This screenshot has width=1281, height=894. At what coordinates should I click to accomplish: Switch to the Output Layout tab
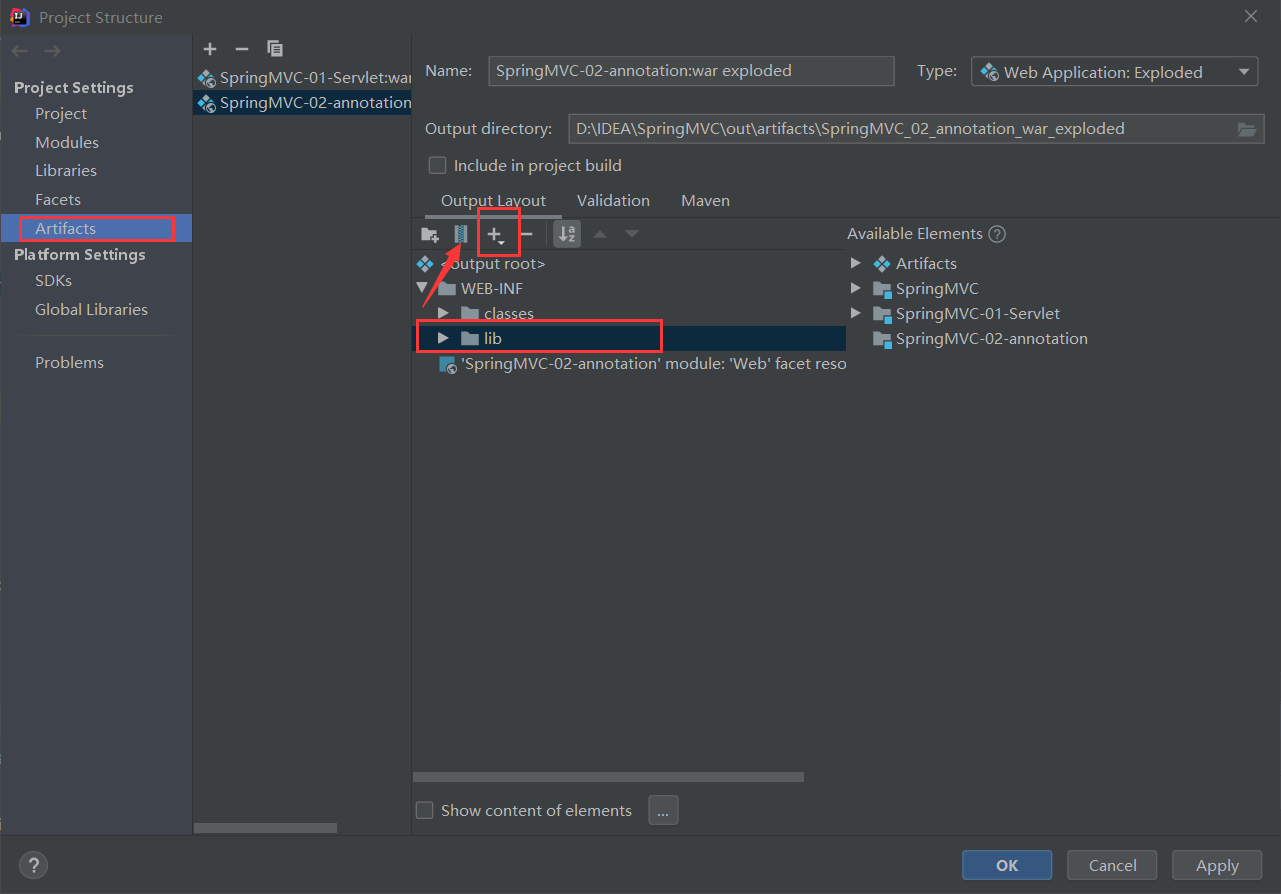[x=494, y=201]
